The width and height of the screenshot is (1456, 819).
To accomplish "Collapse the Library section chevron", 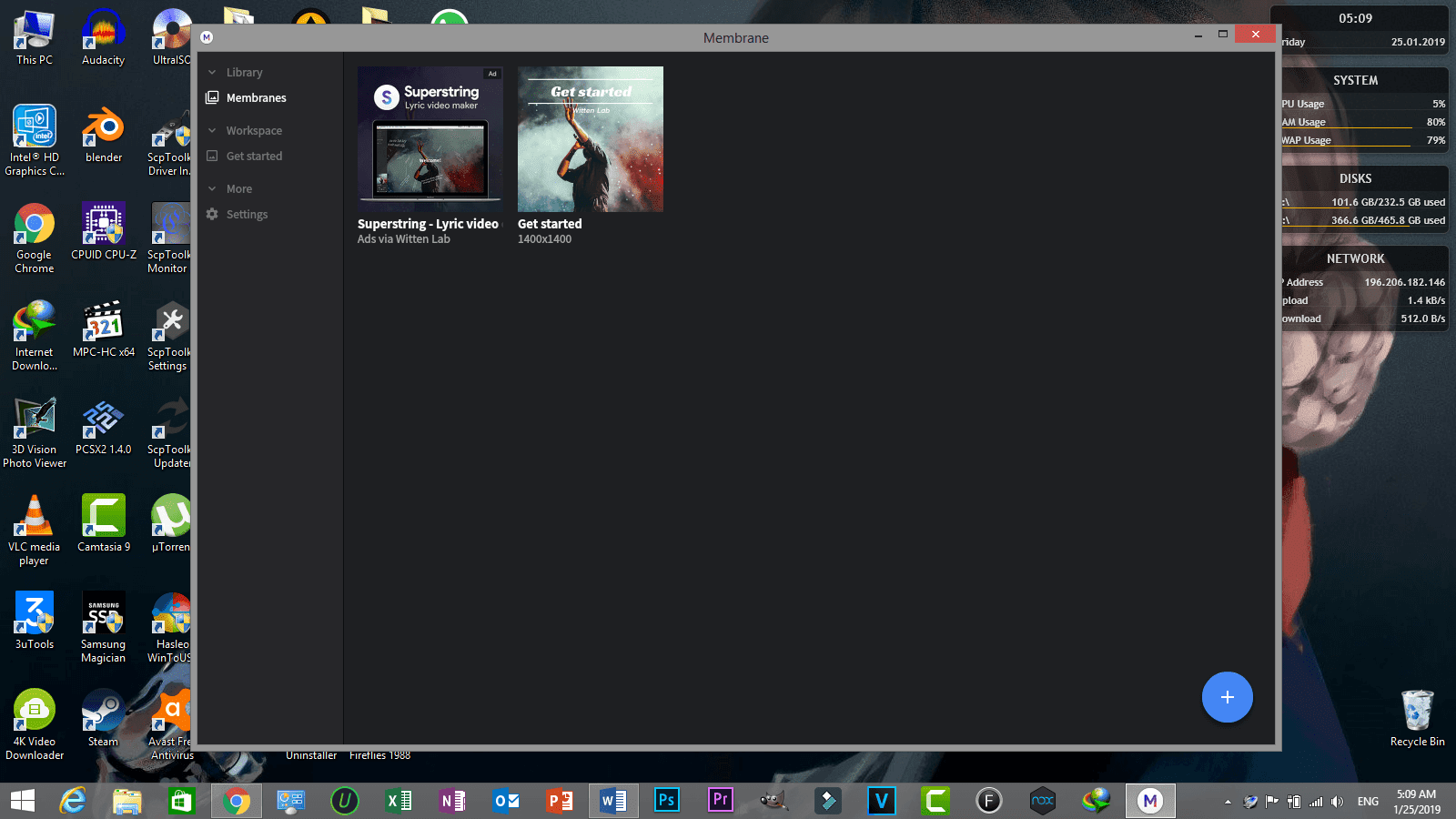I will tap(212, 72).
